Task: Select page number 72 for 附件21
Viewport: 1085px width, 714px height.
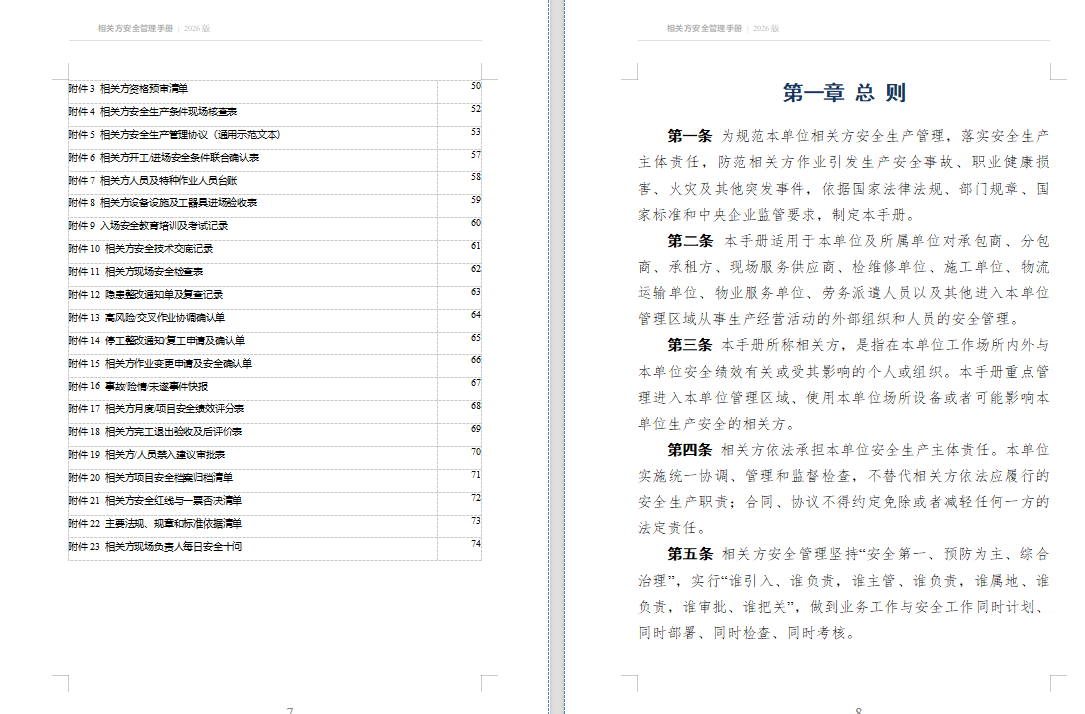Action: (x=475, y=497)
